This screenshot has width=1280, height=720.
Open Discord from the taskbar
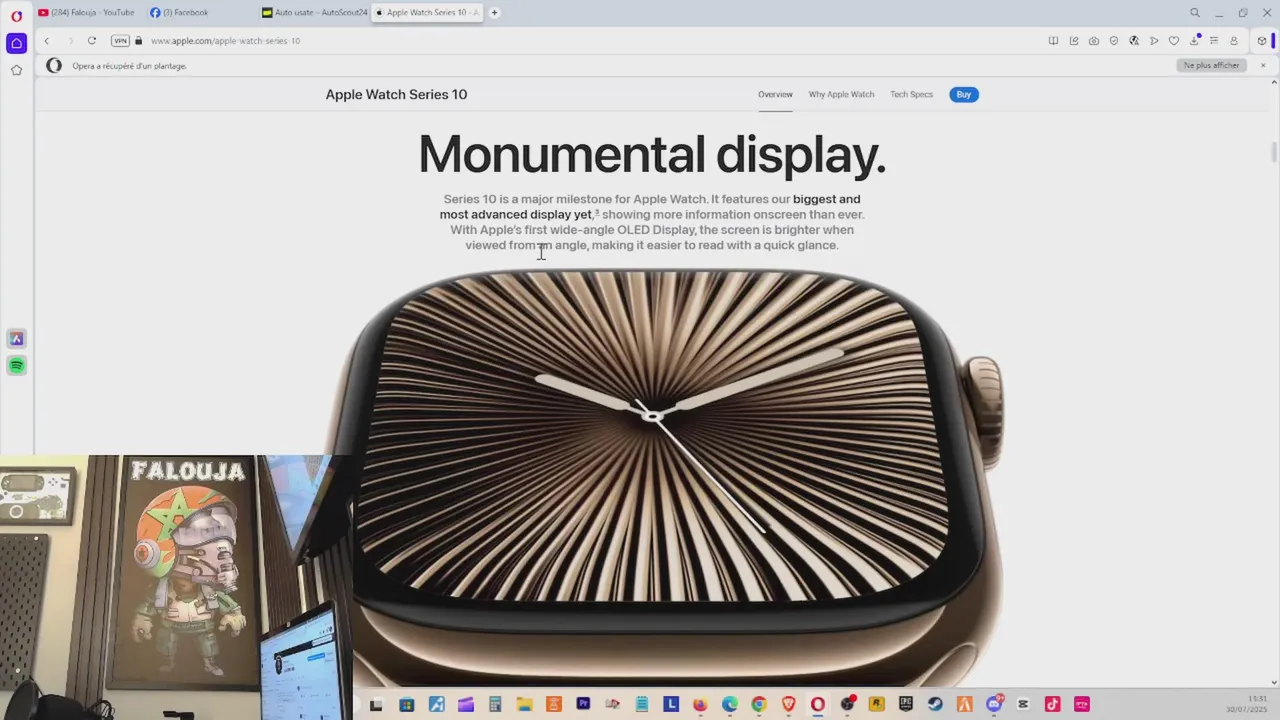(994, 704)
